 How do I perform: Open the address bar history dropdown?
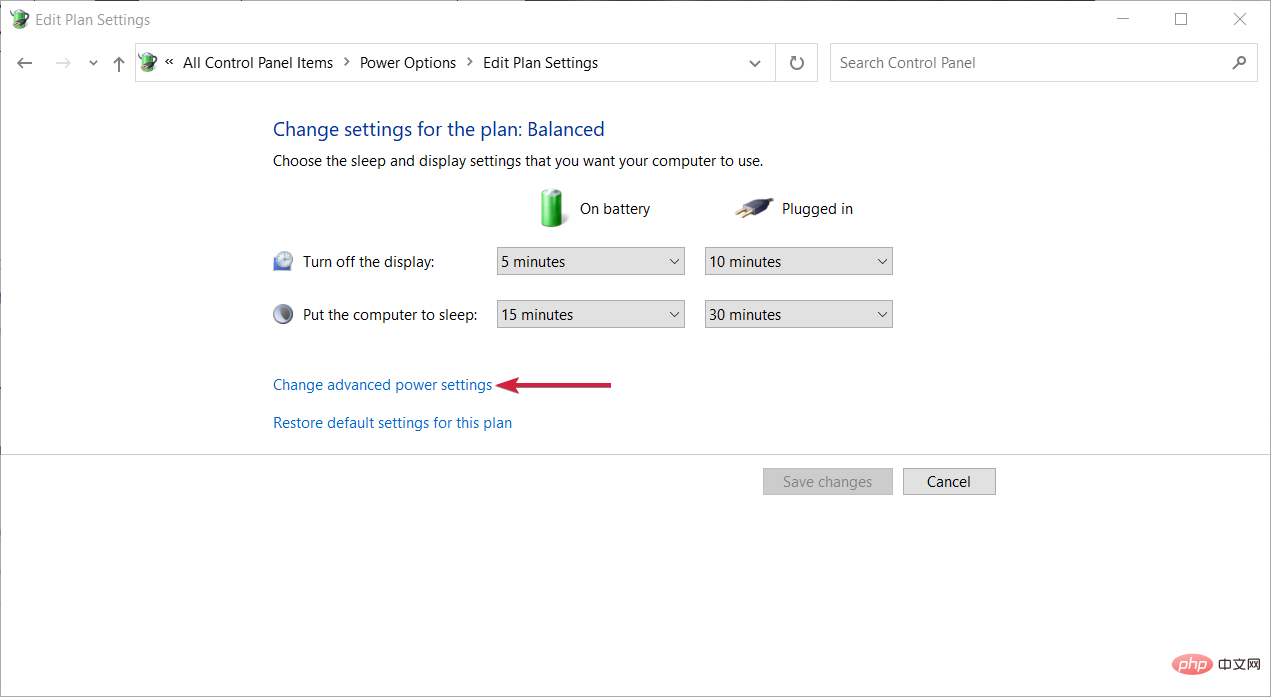[755, 63]
